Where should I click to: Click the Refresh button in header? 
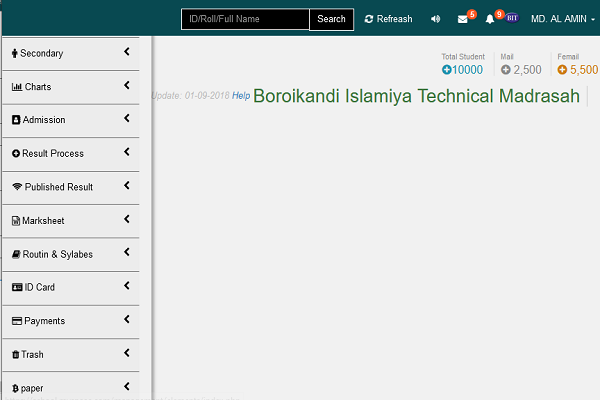(x=388, y=19)
